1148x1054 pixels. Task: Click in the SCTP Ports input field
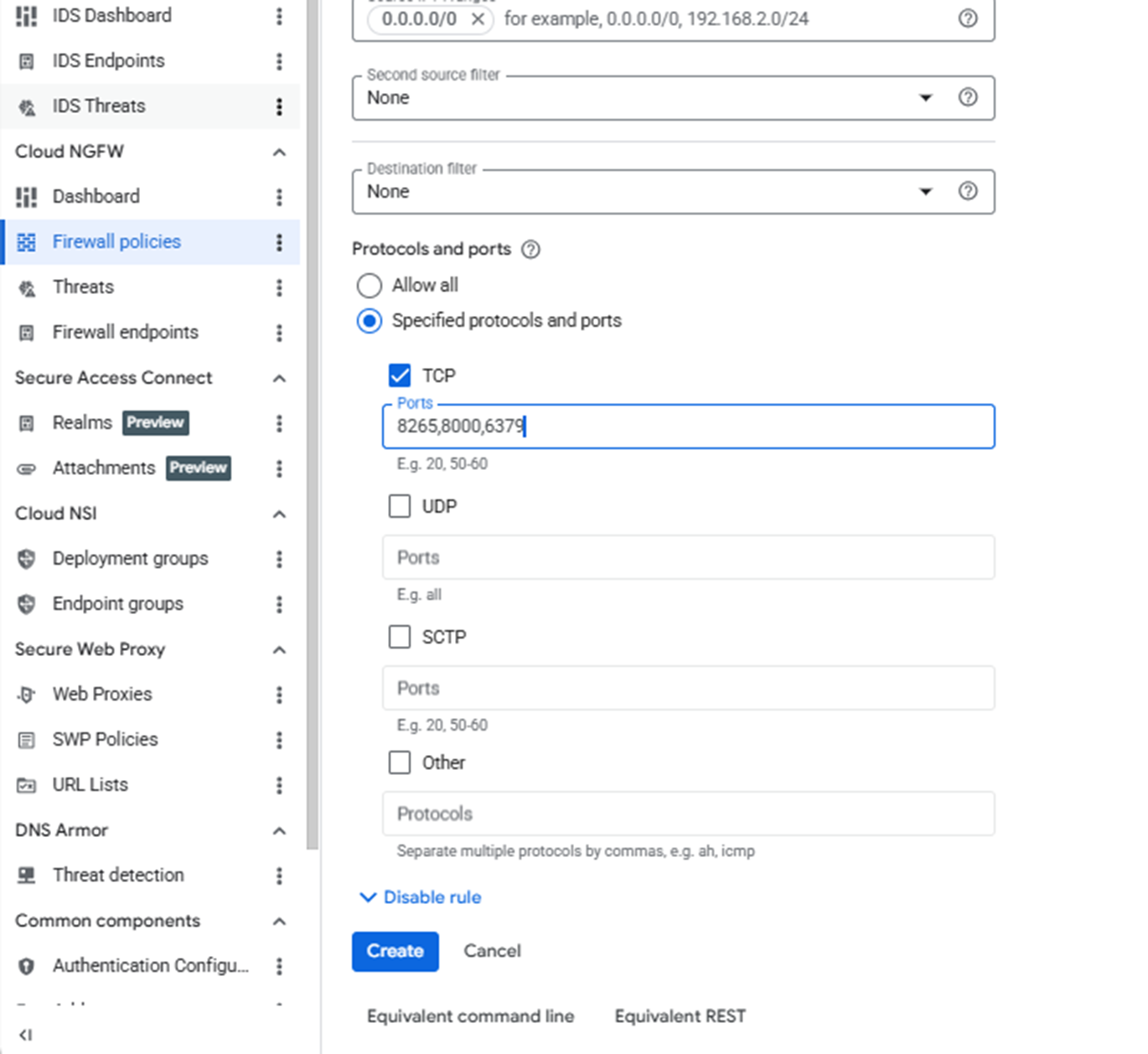tap(687, 688)
